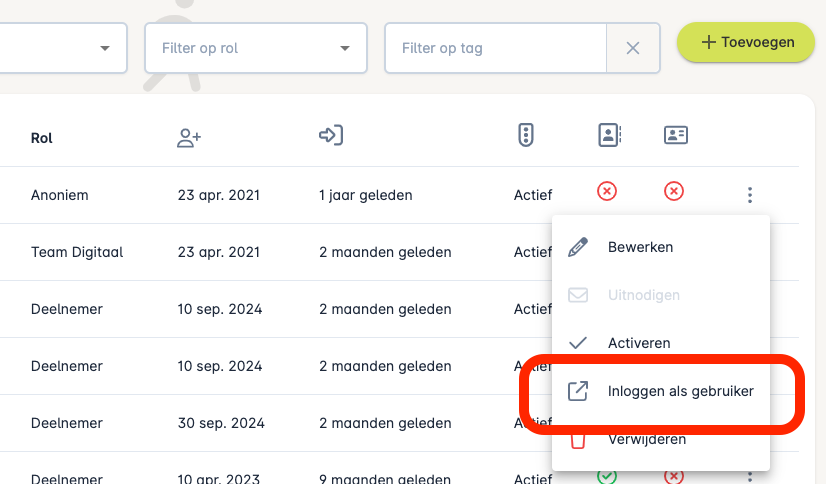Select Inloggen als gebruiker menu entry
The height and width of the screenshot is (484, 826).
680,391
